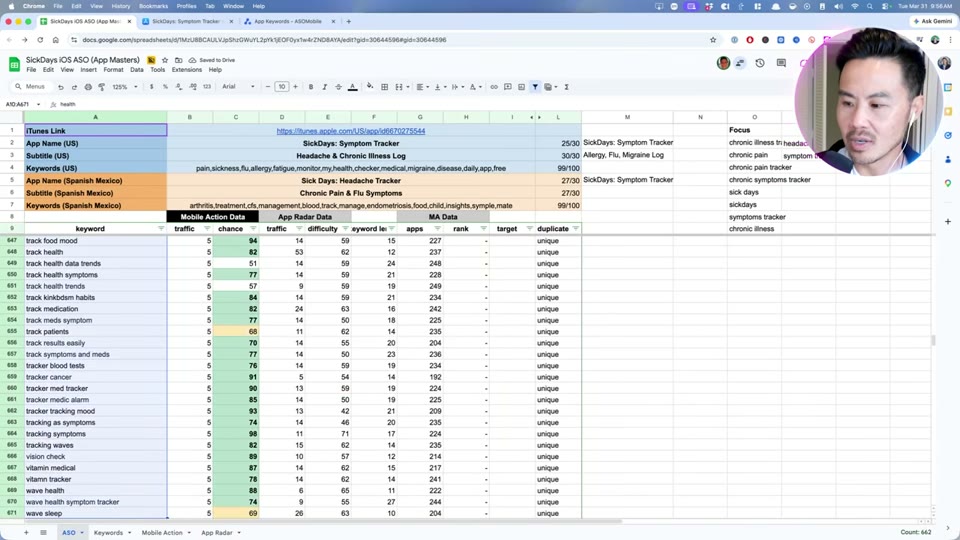Open horizontal align dropdown
Viewport: 960px width, 540px height.
pos(421,87)
